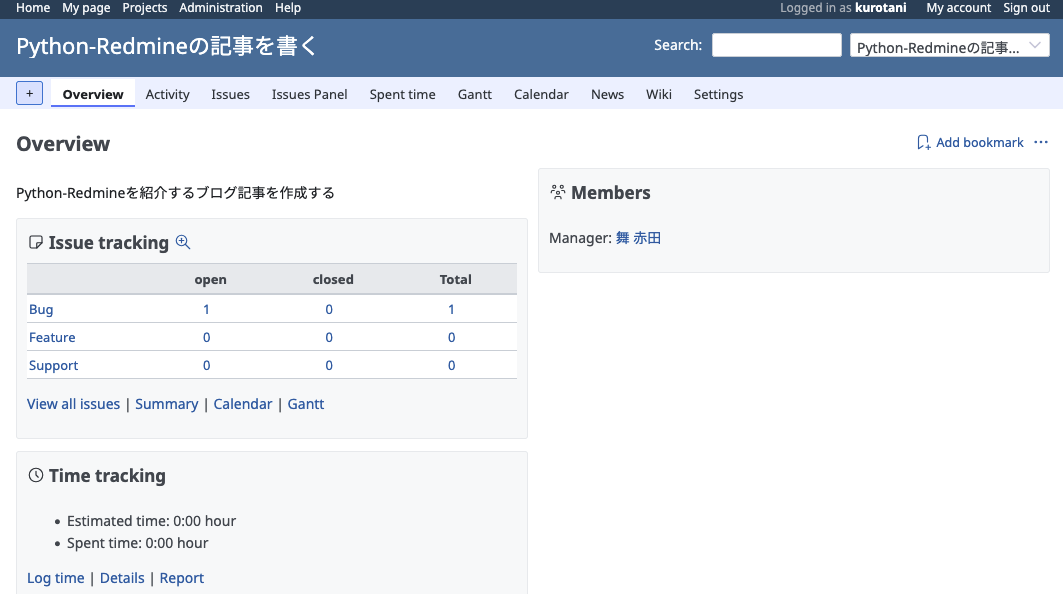Open the Support tracker link

click(x=53, y=365)
